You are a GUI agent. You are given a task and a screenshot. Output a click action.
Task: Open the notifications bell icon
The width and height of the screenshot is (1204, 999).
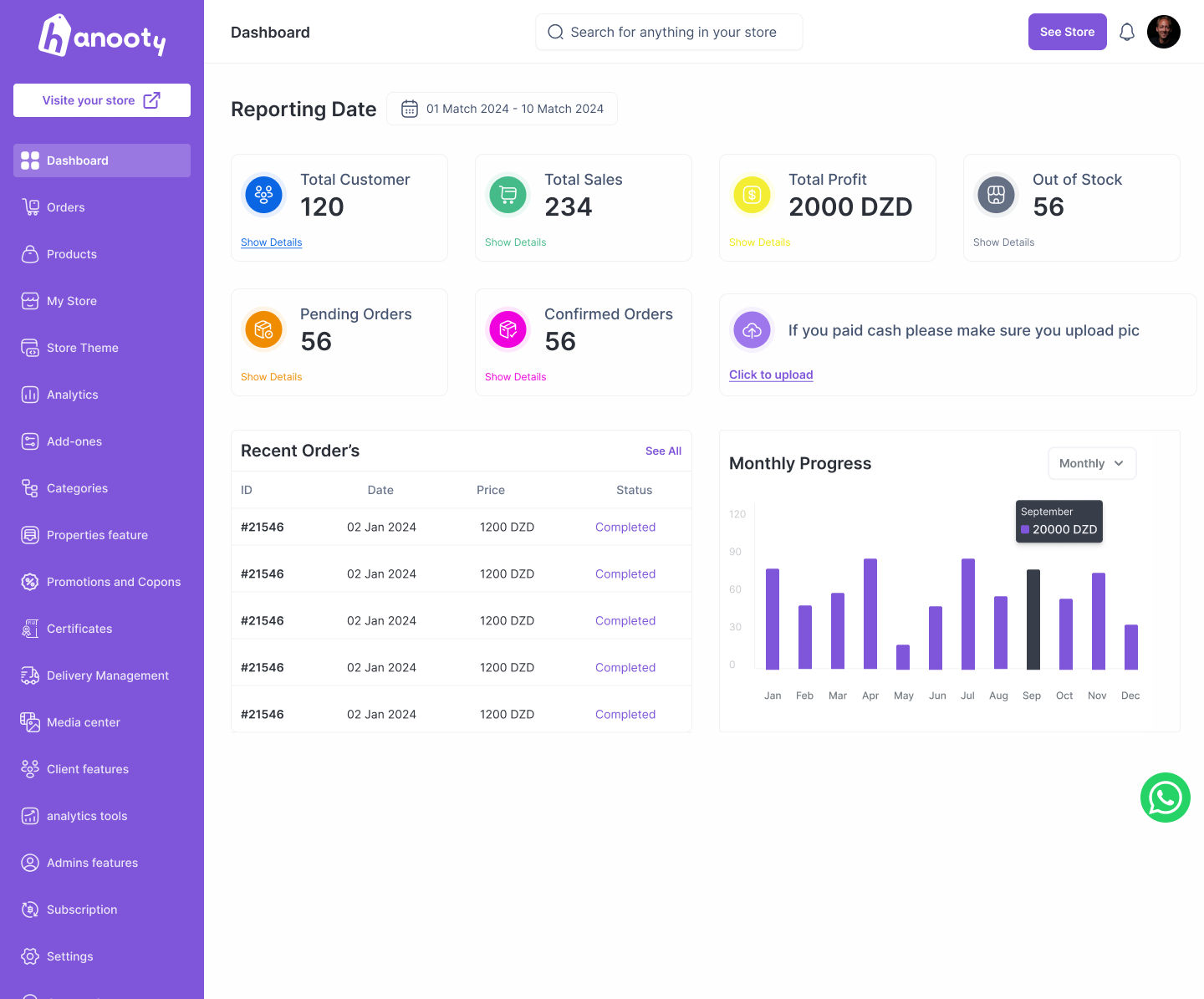click(x=1127, y=32)
